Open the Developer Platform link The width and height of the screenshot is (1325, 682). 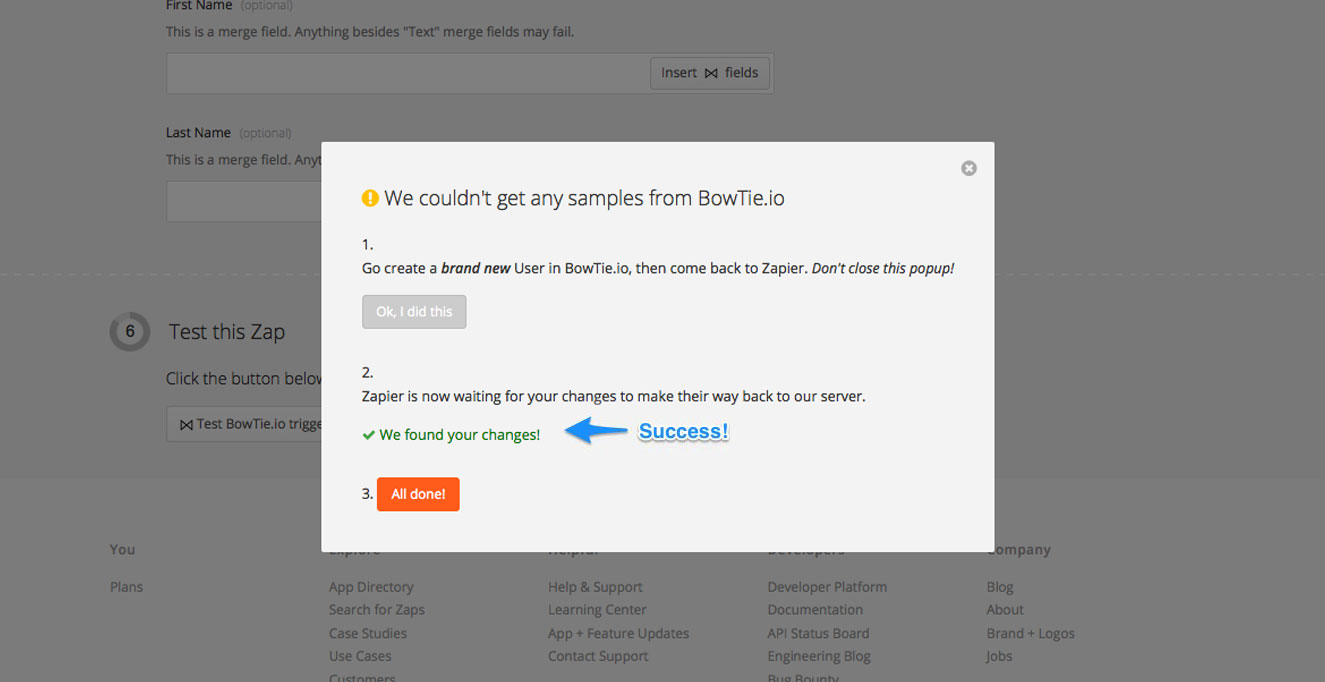pyautogui.click(x=827, y=587)
